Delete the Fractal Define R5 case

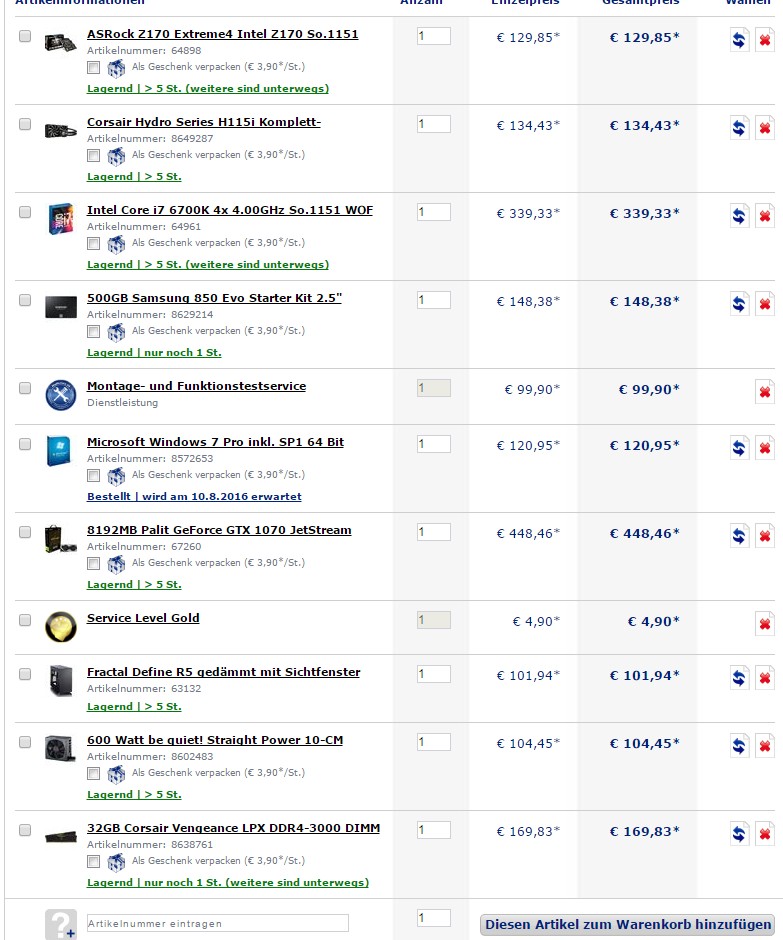click(765, 678)
